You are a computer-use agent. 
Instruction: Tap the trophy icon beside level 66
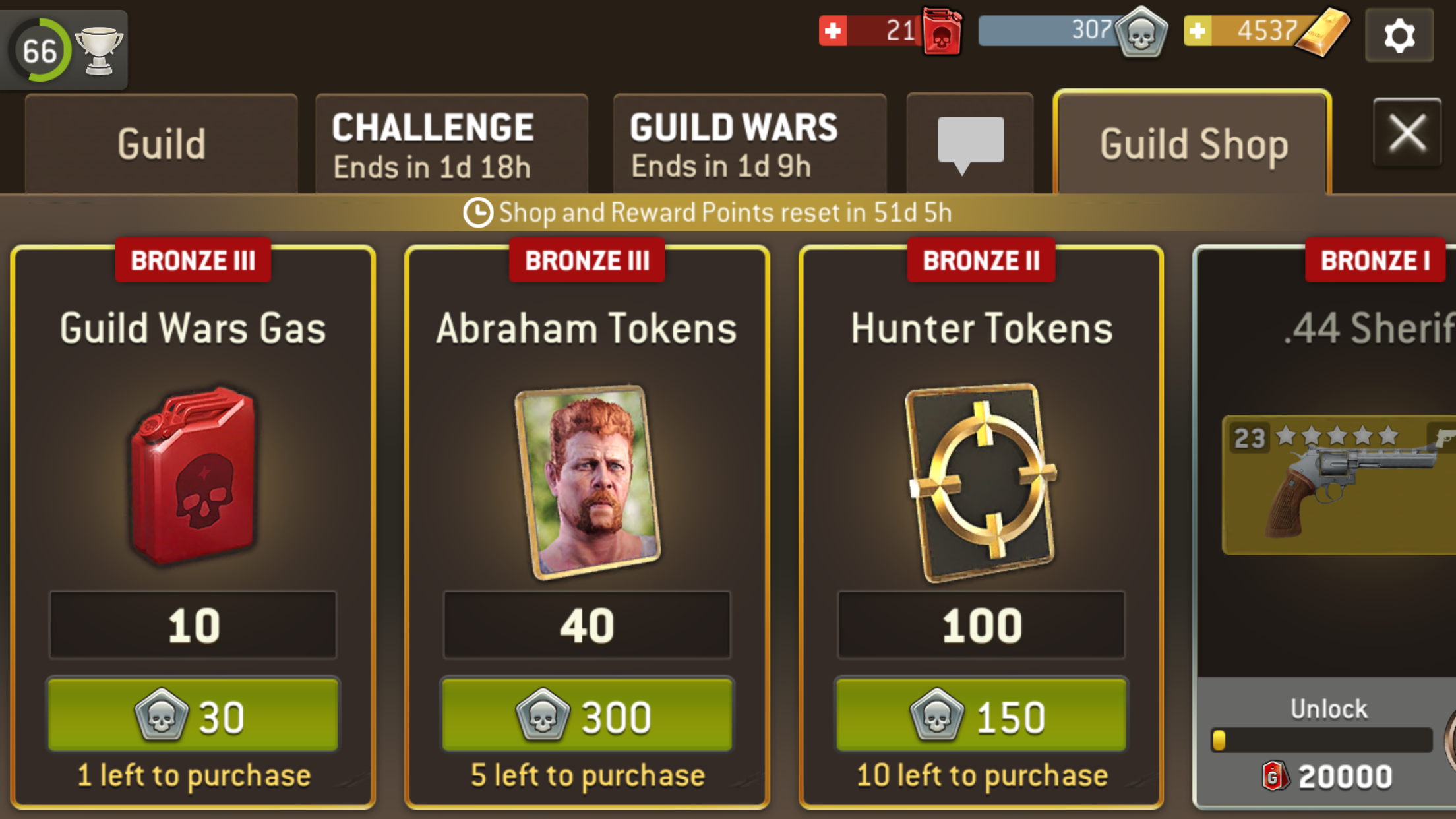[99, 51]
